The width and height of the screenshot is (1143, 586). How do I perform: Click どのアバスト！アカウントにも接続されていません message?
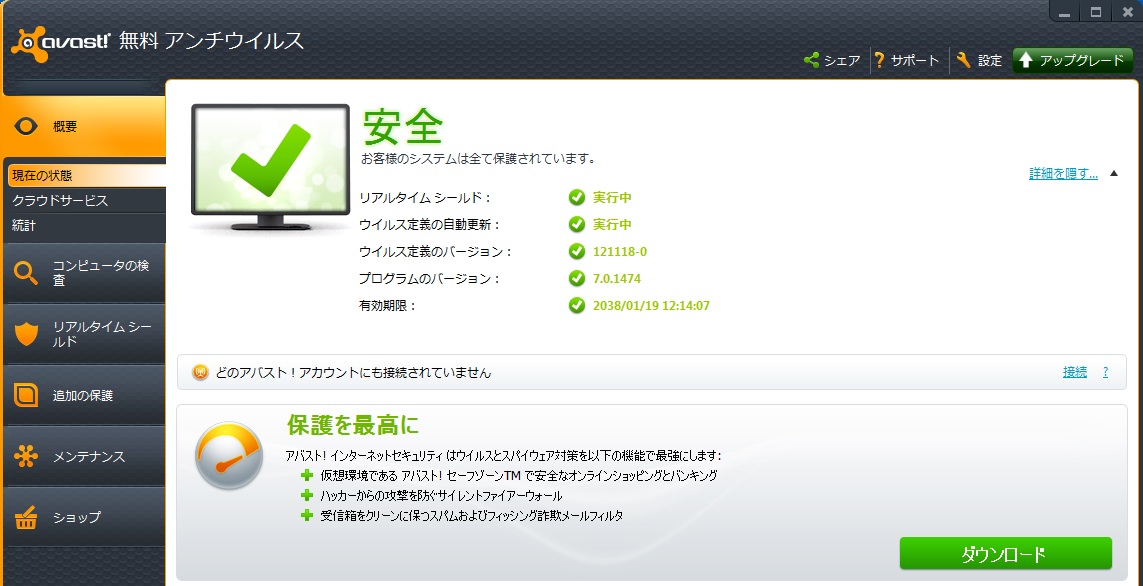(354, 372)
